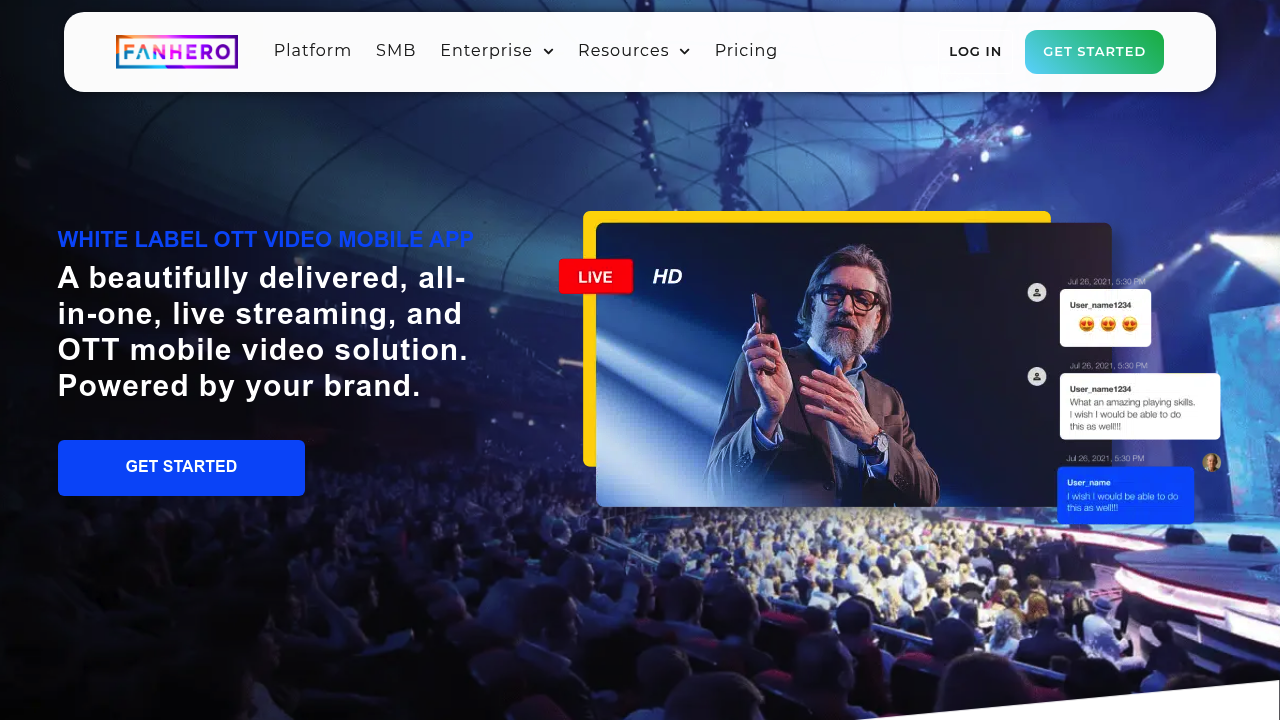1280x720 pixels.
Task: View the Pricing page
Action: pos(746,51)
